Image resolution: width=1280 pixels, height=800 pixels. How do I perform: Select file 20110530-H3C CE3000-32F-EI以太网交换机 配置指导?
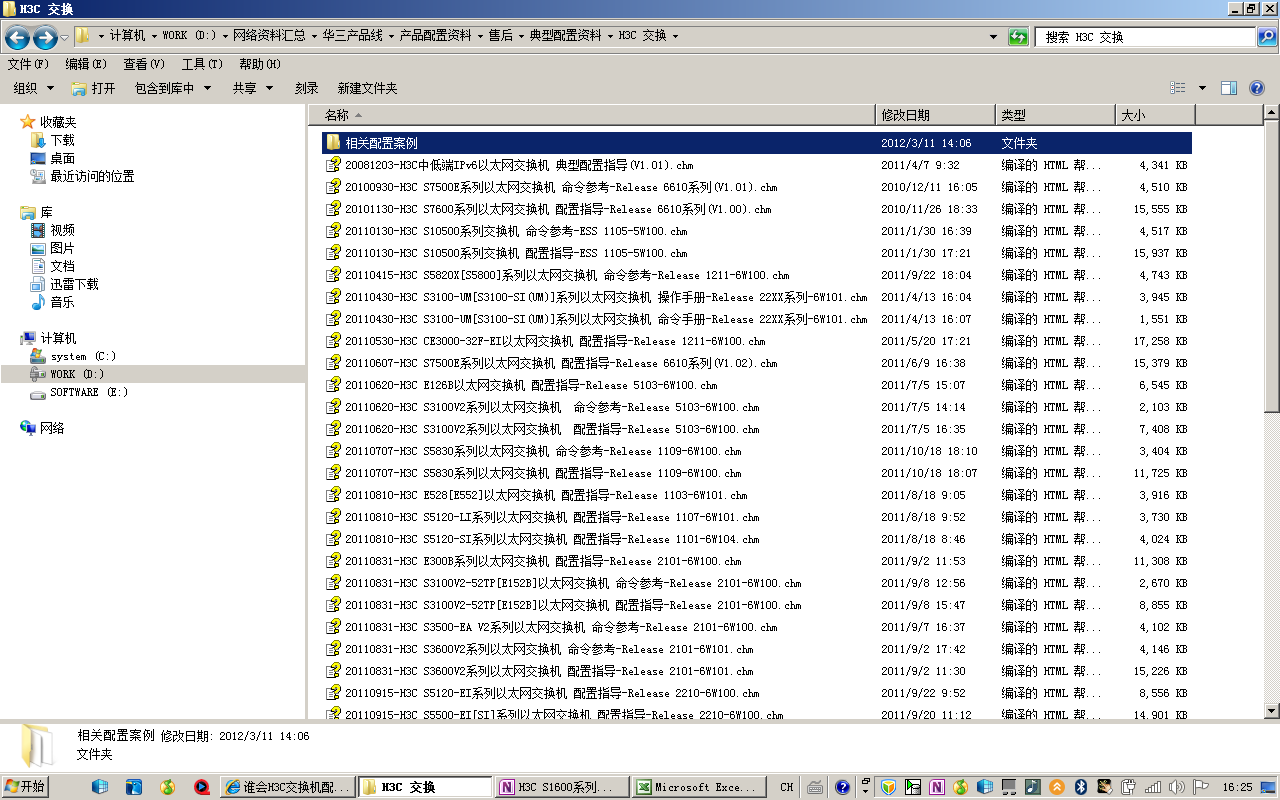click(757, 341)
